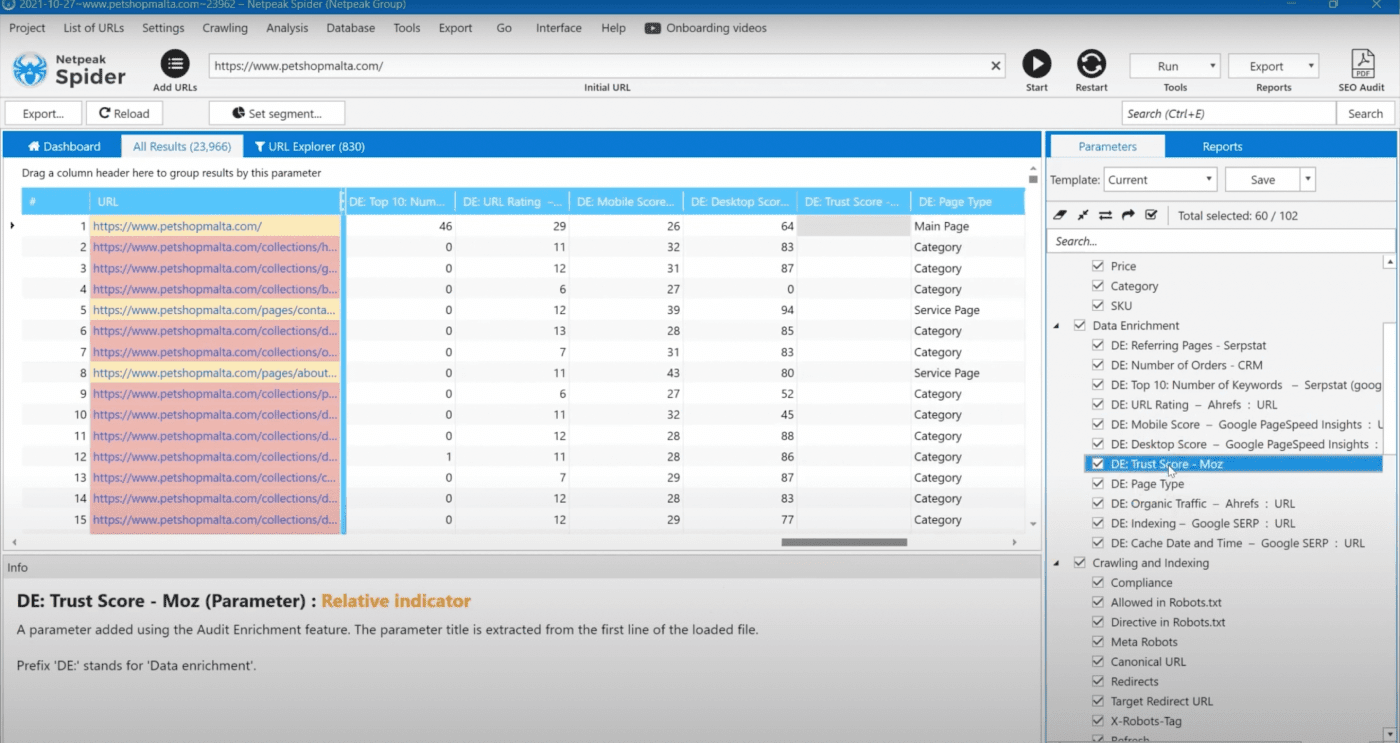Screen dimensions: 1400x743
Task: Open the Template dropdown showing Current
Action: 1160,180
